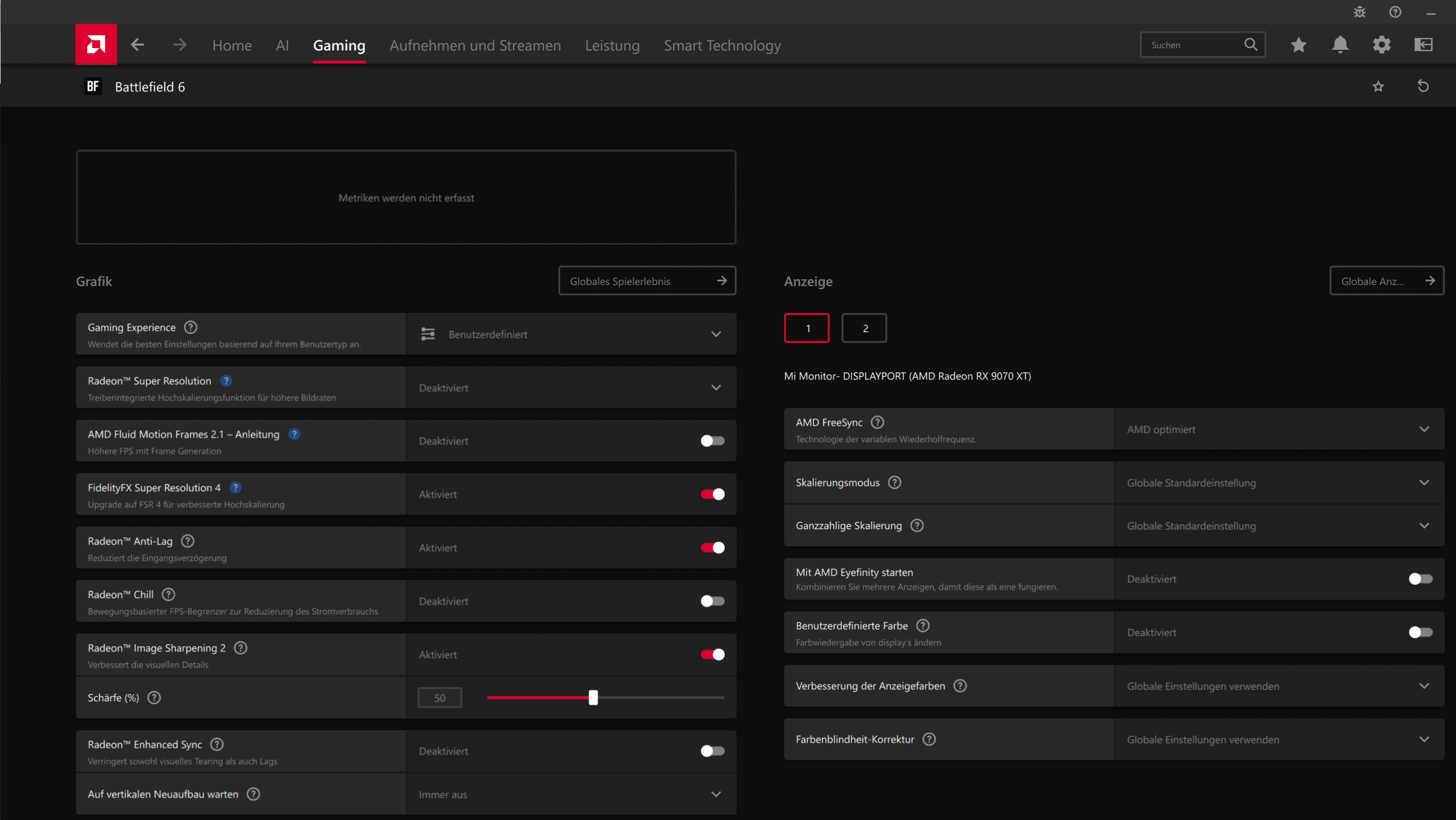Disable Radeon Anti-Lag toggle
Screen dimensions: 1456x820
click(x=712, y=547)
